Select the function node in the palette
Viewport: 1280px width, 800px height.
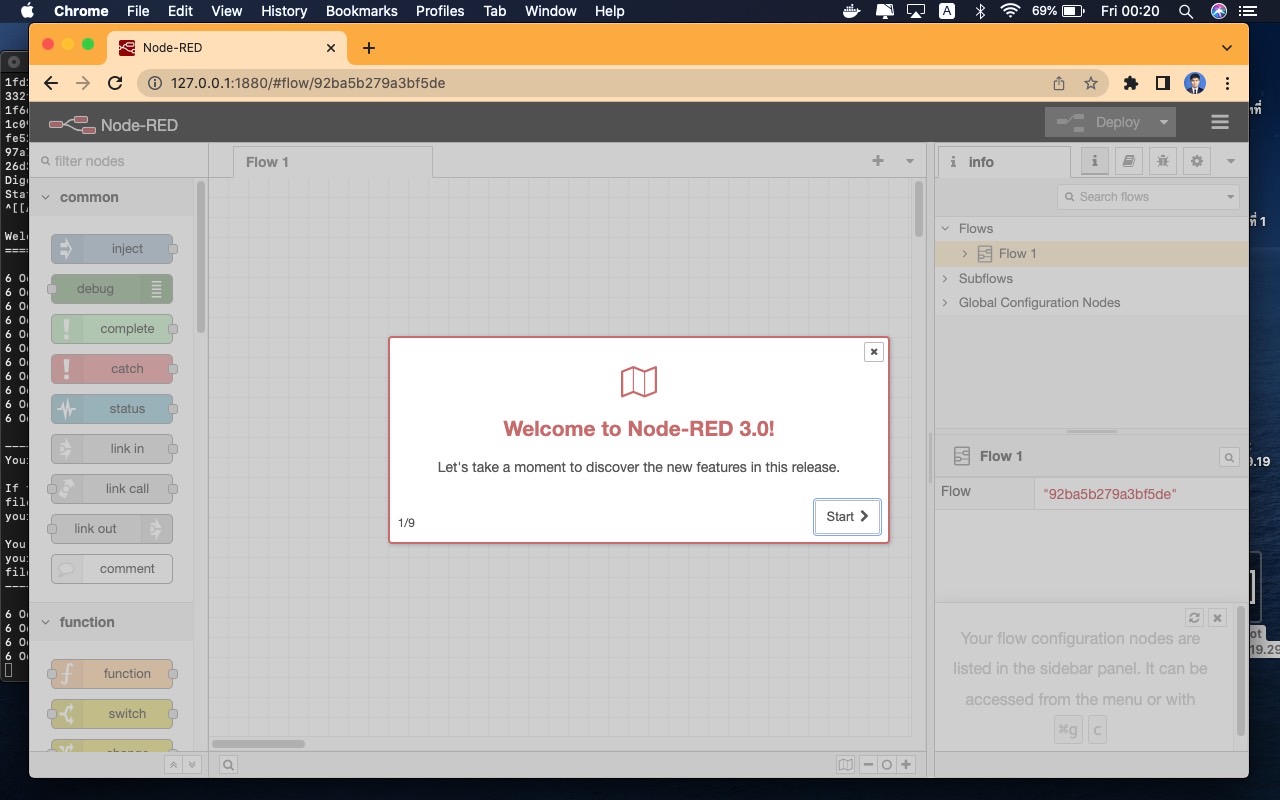pyautogui.click(x=112, y=674)
